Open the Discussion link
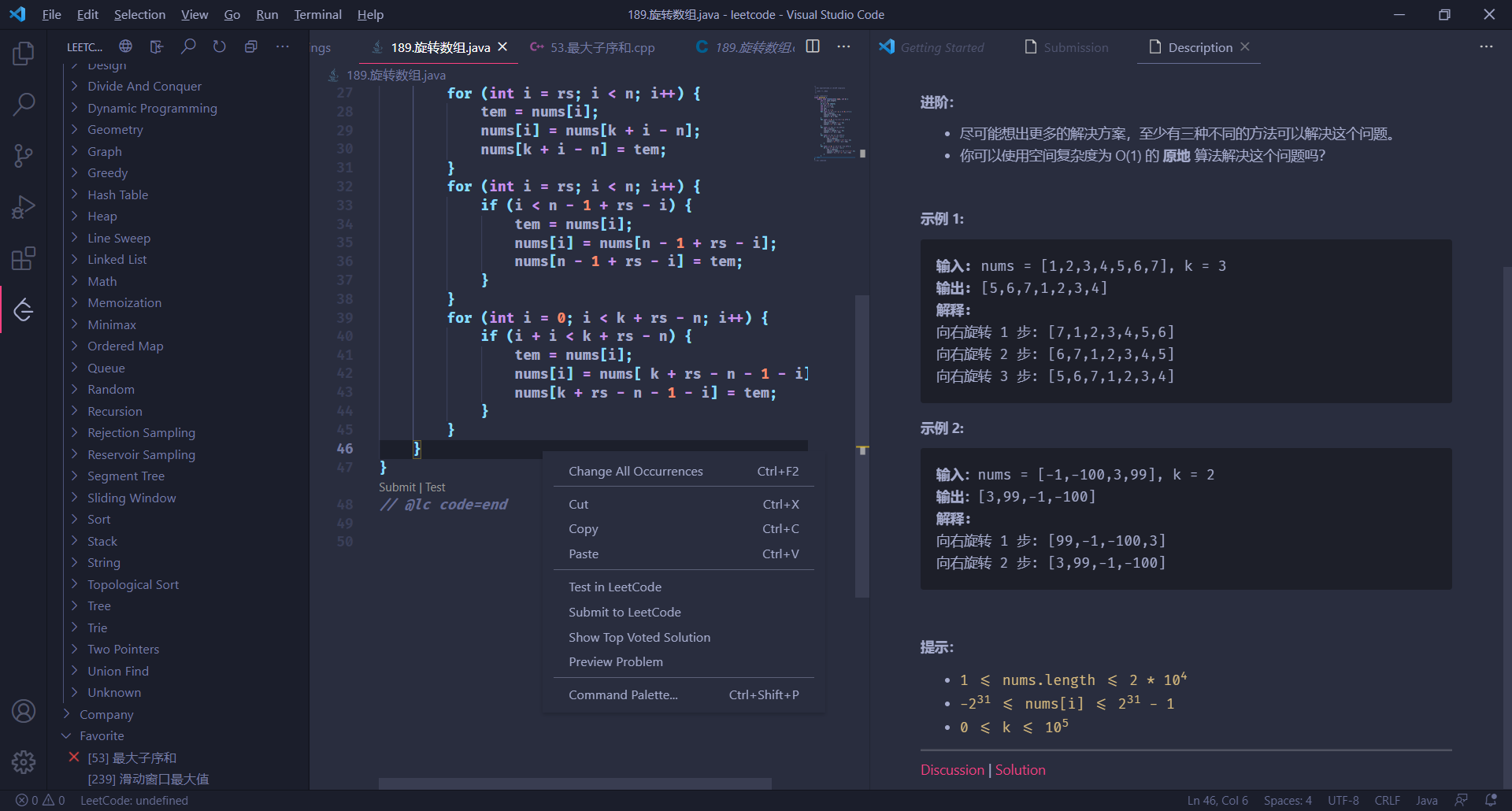The height and width of the screenshot is (811, 1512). (952, 770)
